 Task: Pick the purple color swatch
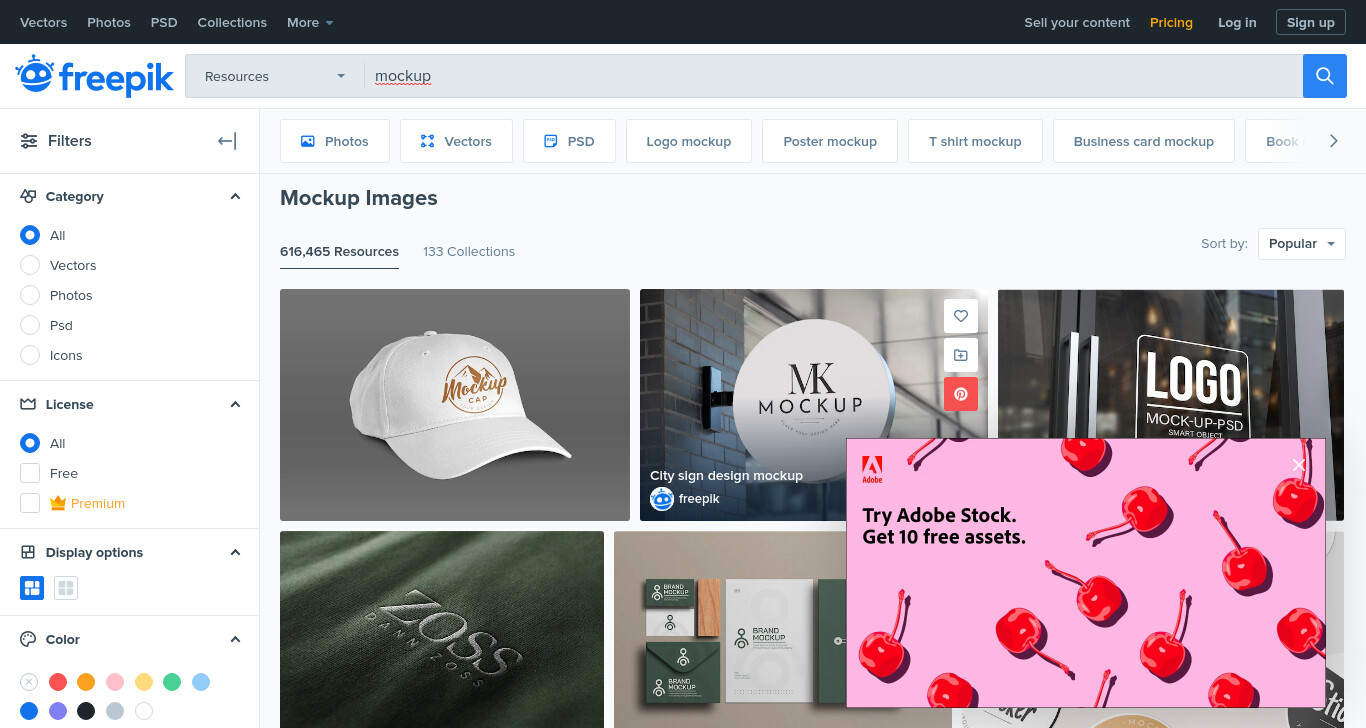coord(58,711)
